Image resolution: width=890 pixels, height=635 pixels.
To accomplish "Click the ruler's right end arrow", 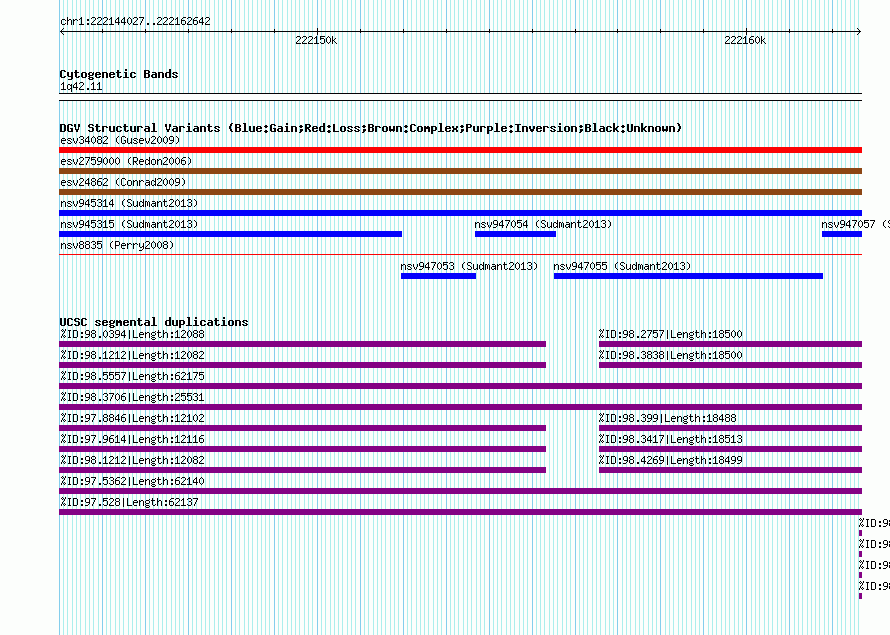I will pos(859,32).
